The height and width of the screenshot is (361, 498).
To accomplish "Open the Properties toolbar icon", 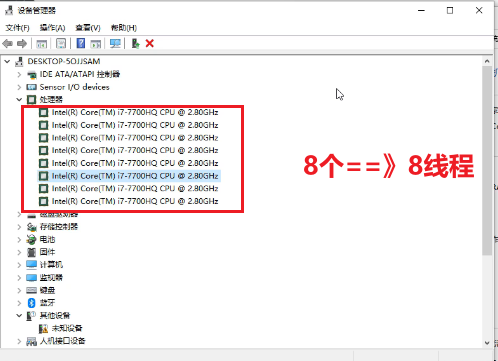I will coord(61,43).
